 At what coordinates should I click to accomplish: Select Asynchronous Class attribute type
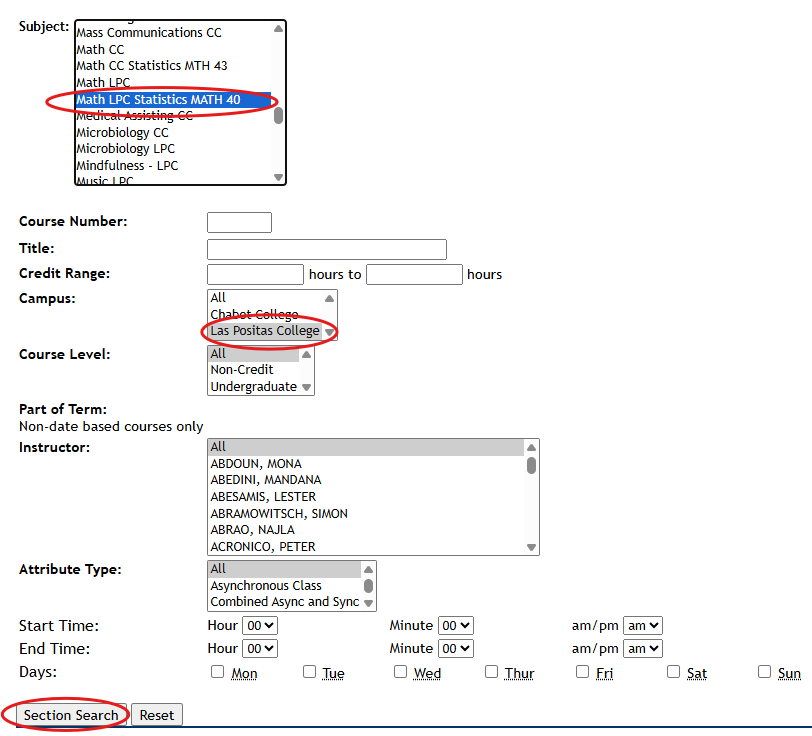pyautogui.click(x=266, y=585)
